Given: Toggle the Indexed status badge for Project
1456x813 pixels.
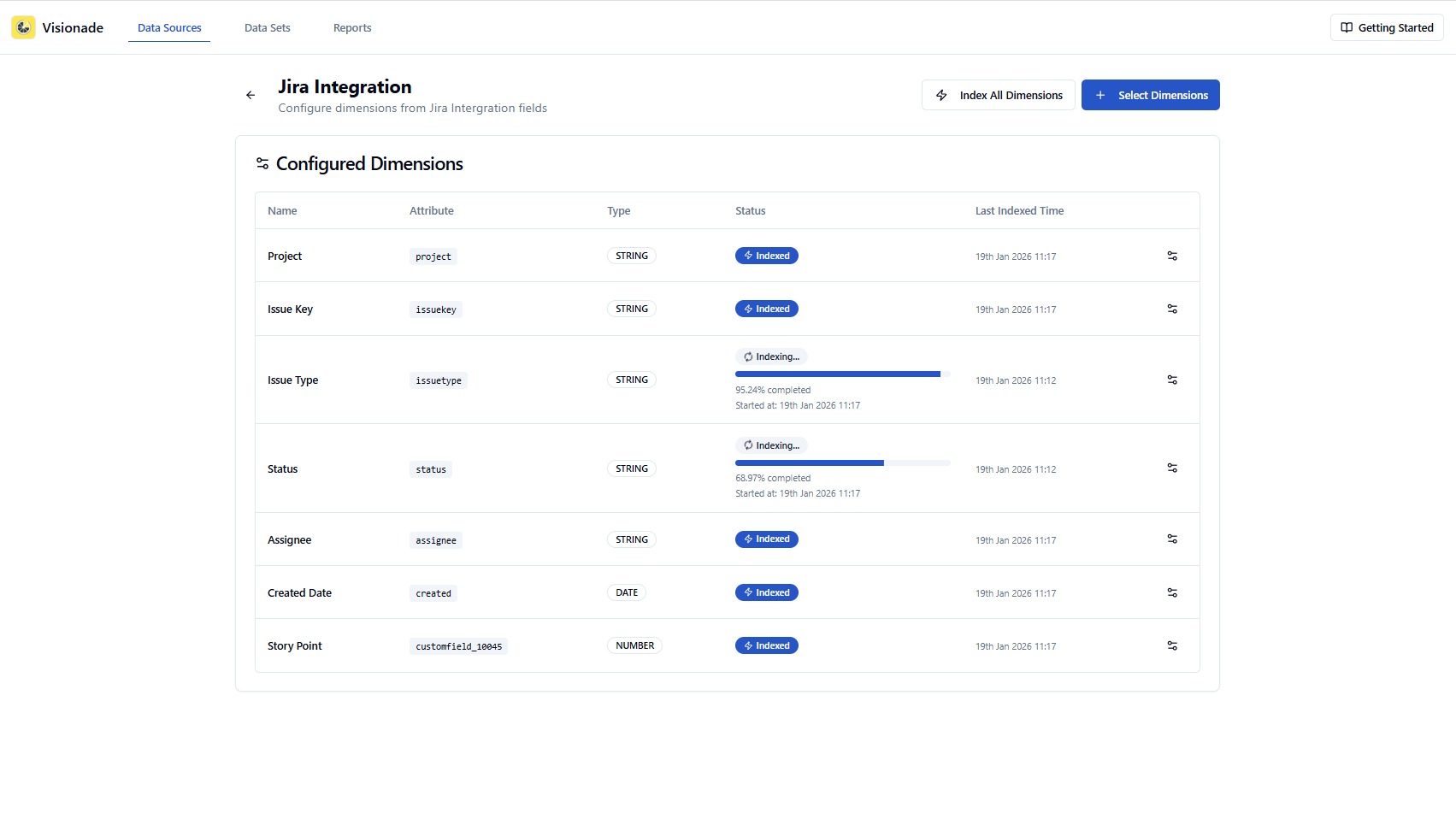Looking at the screenshot, I should (x=766, y=255).
